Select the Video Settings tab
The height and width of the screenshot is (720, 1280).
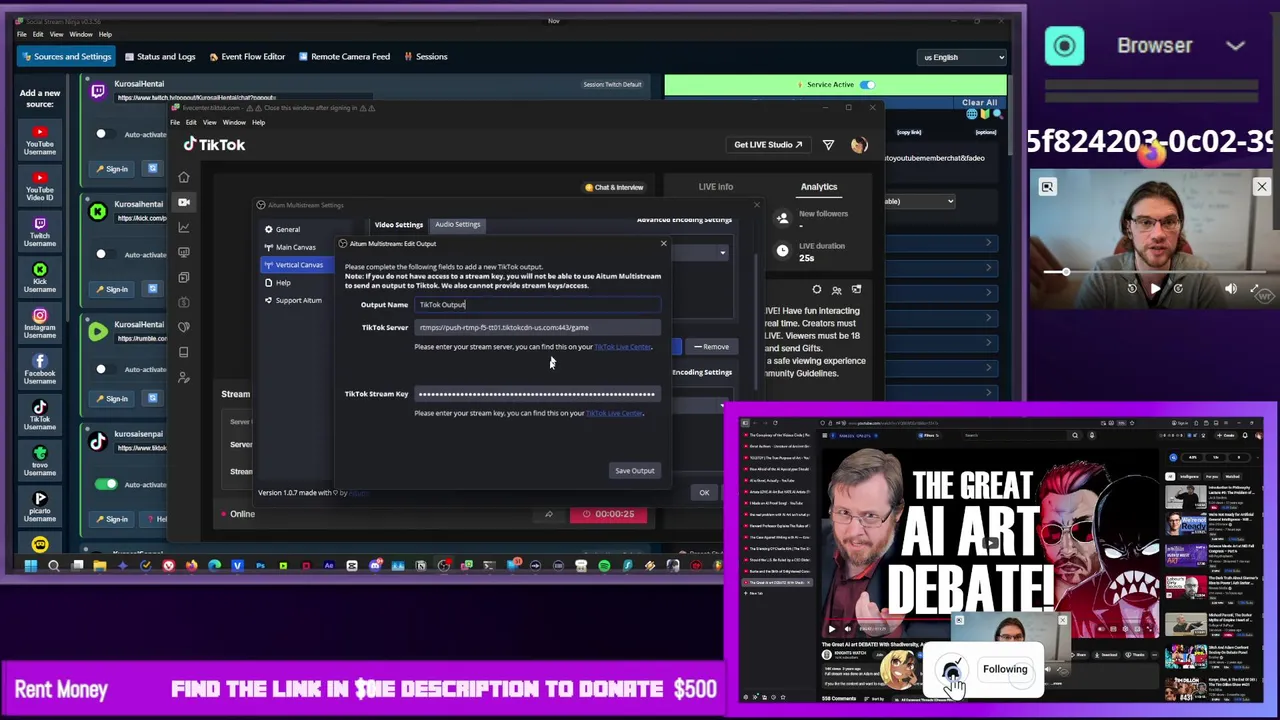tap(399, 225)
